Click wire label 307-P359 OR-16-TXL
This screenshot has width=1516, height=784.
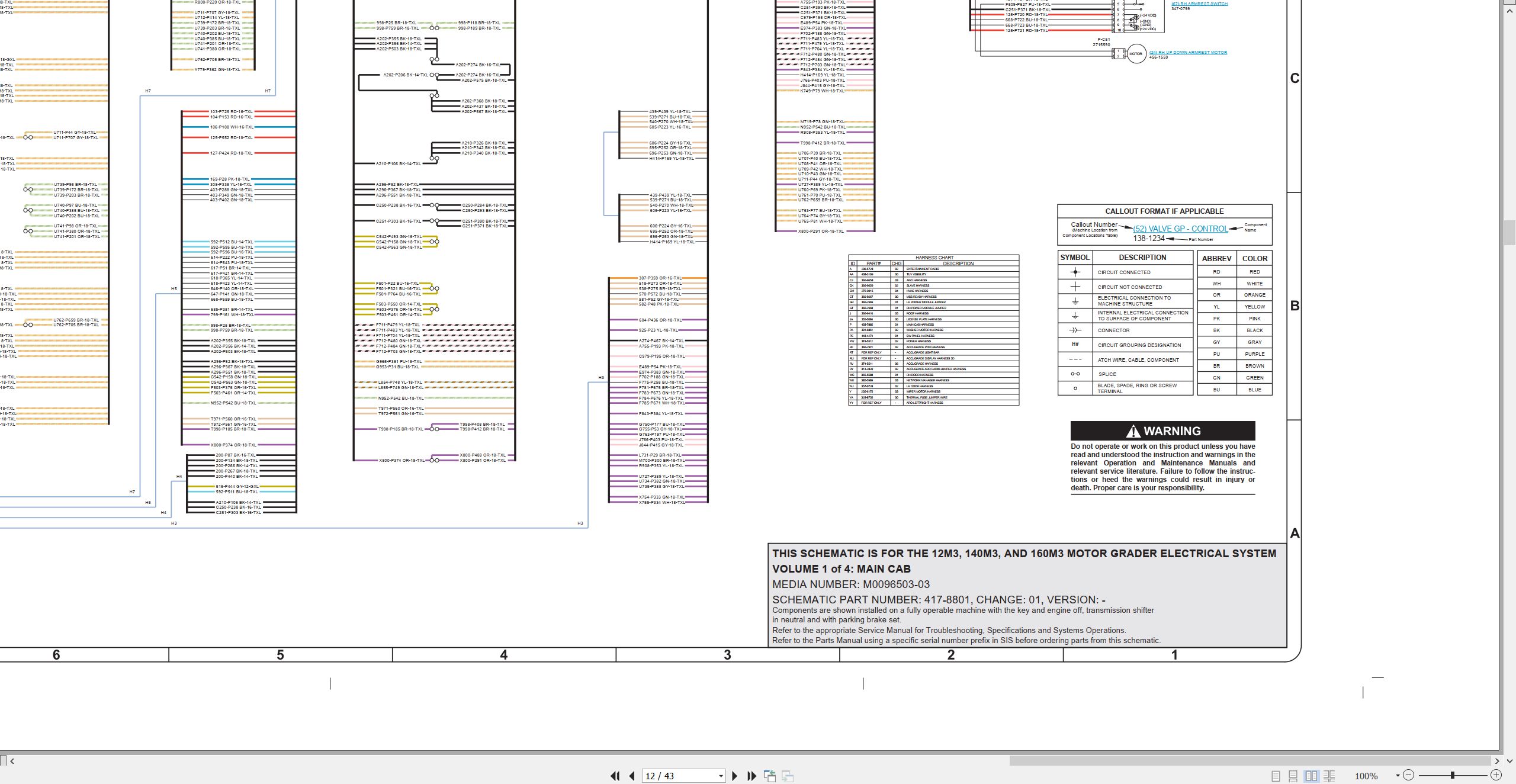click(660, 278)
